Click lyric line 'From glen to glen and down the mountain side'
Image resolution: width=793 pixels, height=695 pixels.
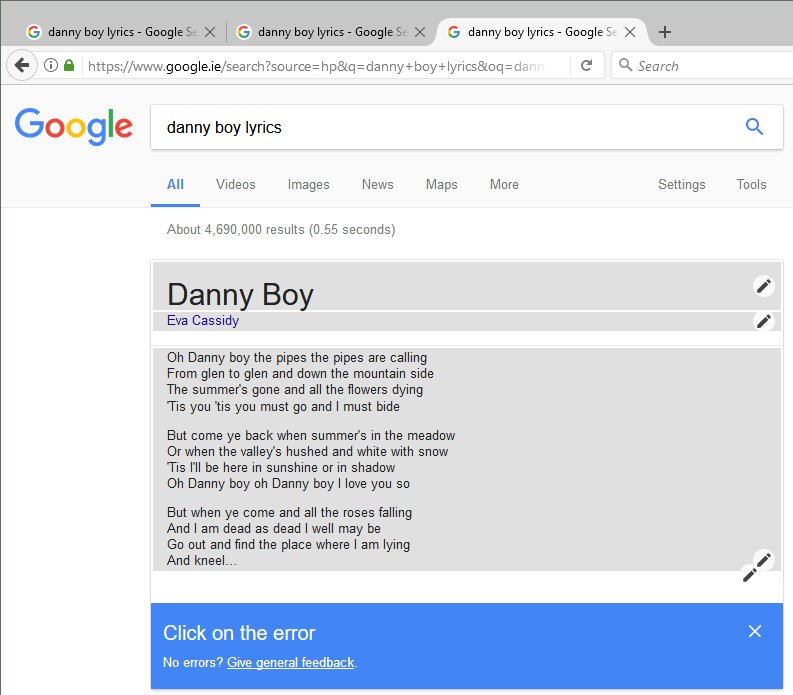[300, 374]
